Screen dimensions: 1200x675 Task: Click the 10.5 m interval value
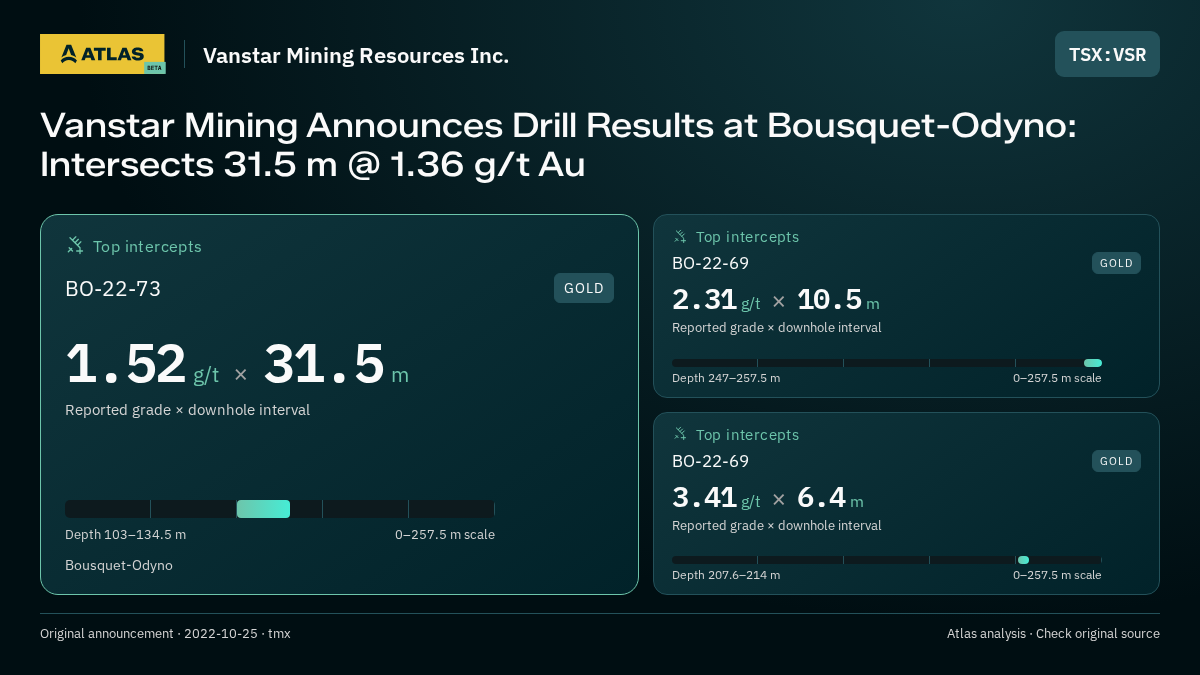(838, 300)
